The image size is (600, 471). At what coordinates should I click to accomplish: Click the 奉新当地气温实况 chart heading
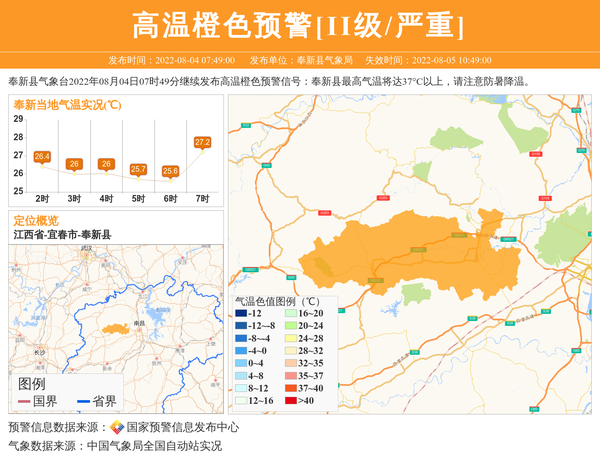tap(67, 105)
